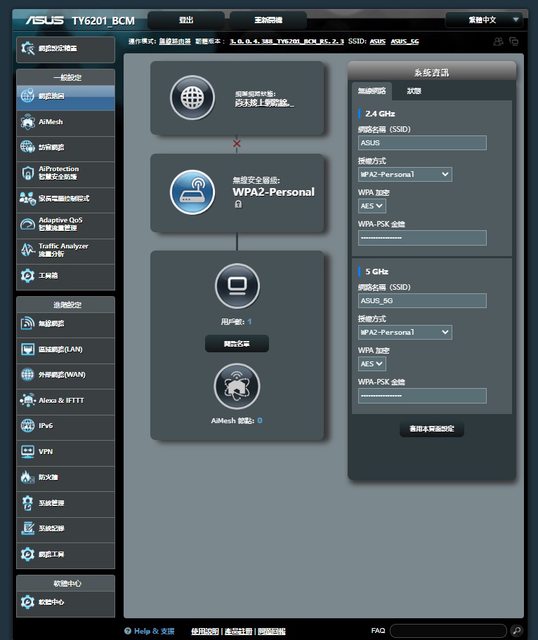The height and width of the screenshot is (640, 538).
Task: Open Alexa & IFTTT settings
Action: 65,400
